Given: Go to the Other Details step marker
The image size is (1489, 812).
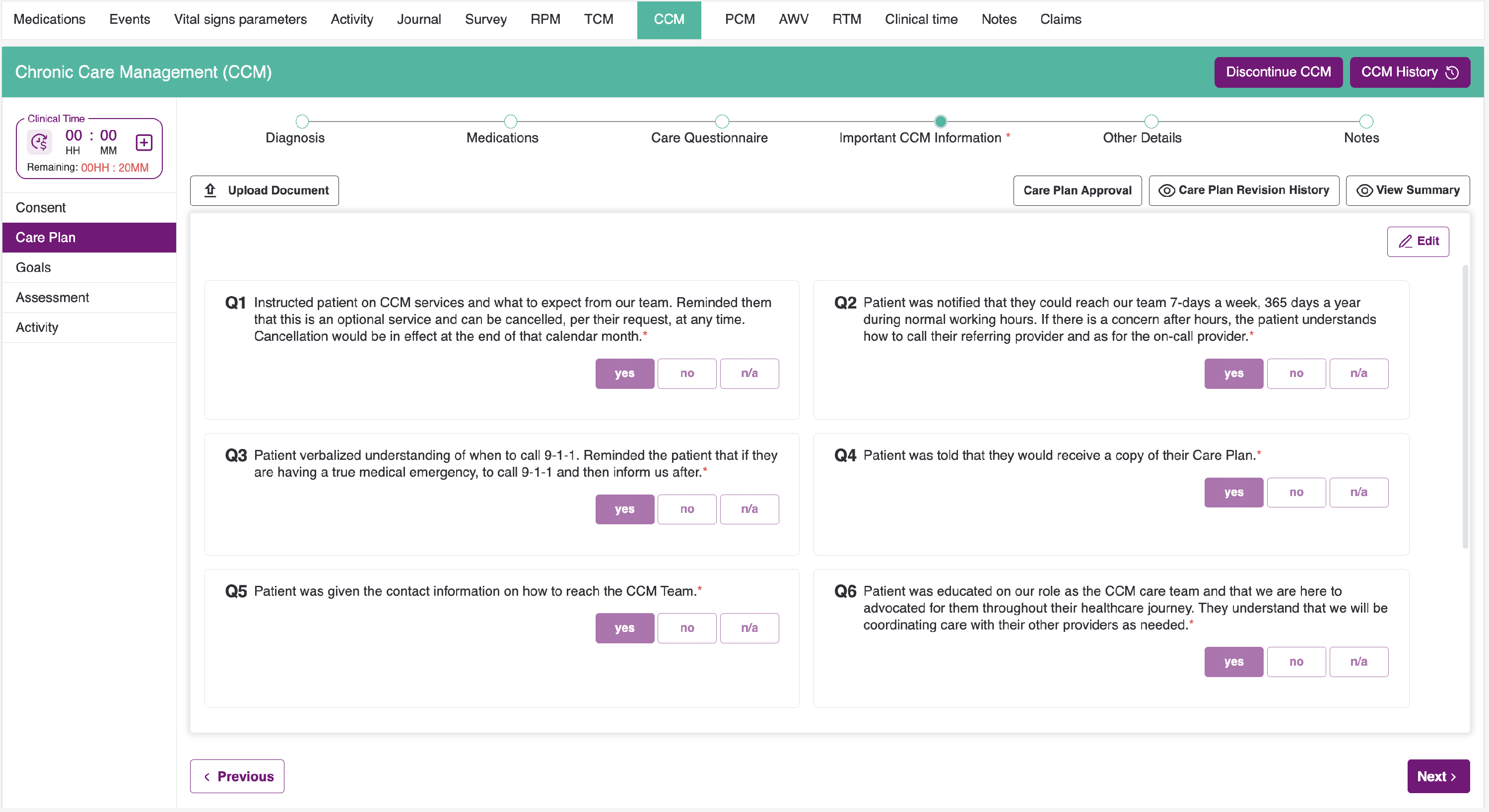Looking at the screenshot, I should [1151, 122].
